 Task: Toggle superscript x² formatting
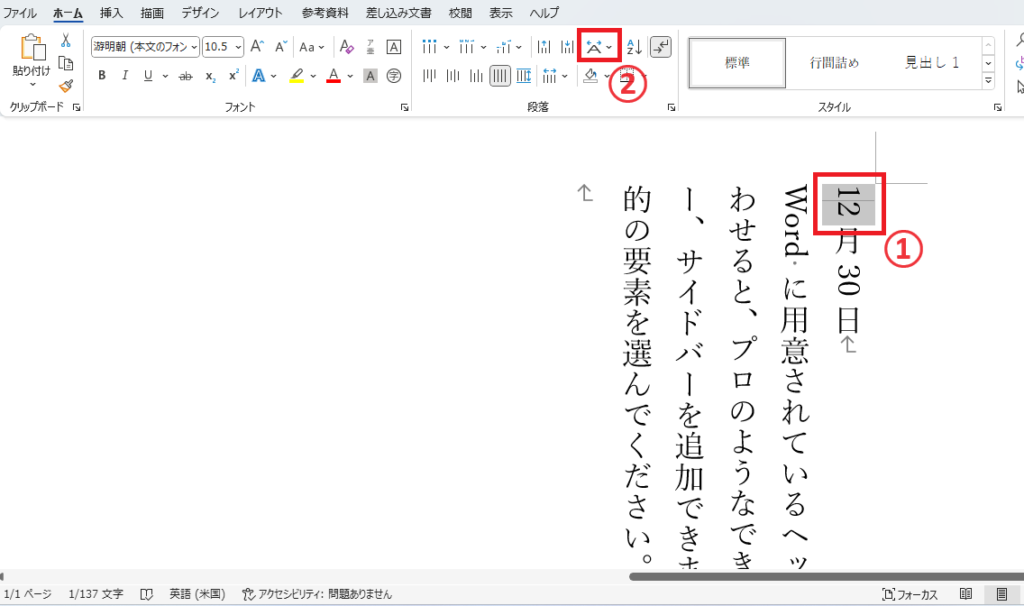pyautogui.click(x=233, y=76)
